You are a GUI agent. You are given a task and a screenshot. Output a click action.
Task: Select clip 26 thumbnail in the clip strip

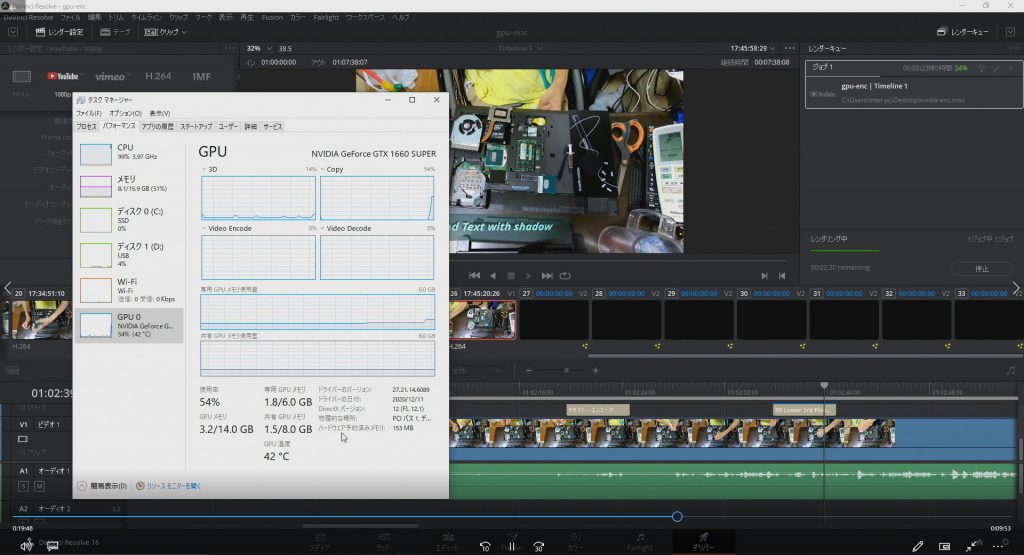point(484,319)
